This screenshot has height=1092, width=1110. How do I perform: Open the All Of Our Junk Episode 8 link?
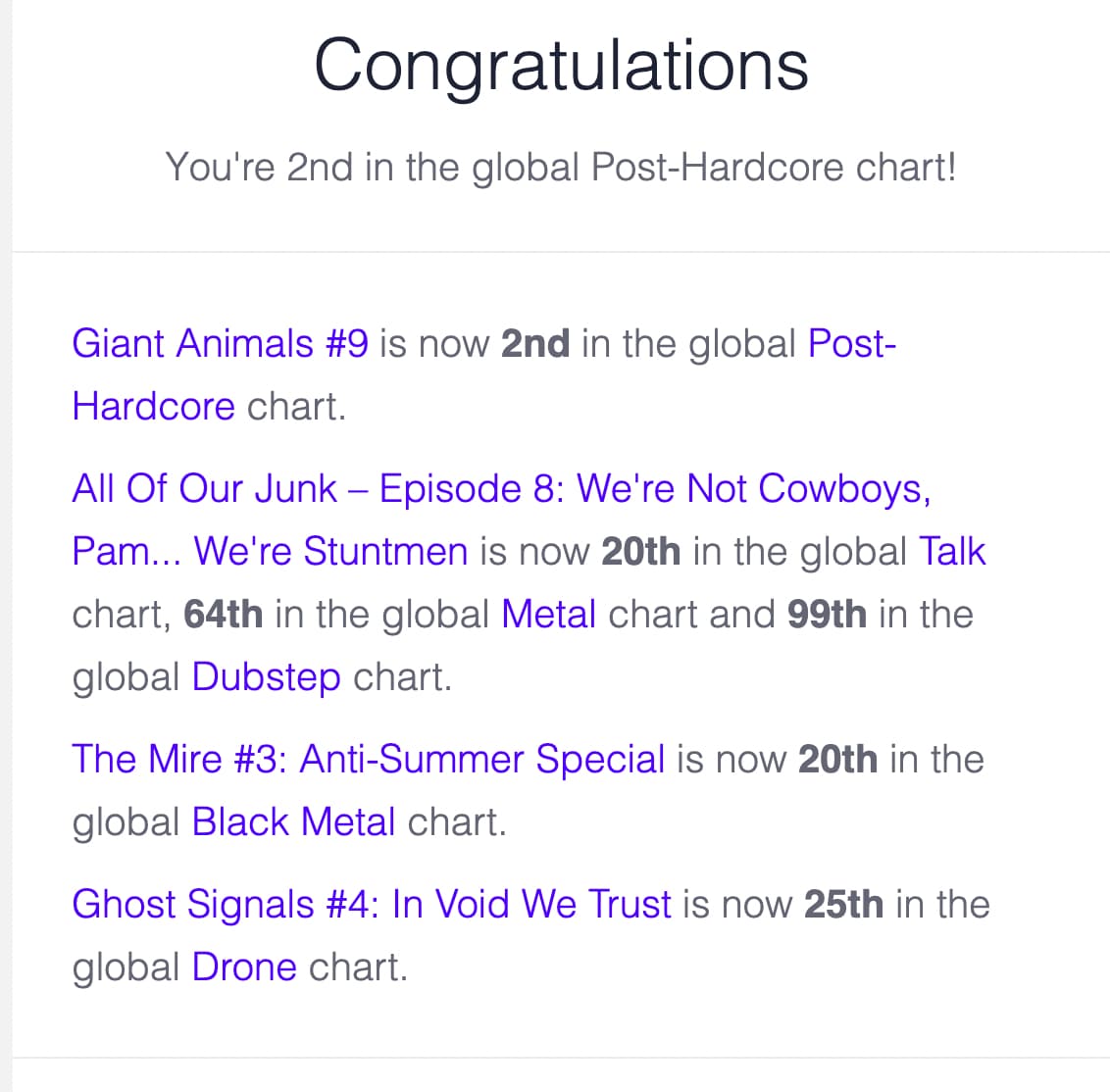[500, 489]
